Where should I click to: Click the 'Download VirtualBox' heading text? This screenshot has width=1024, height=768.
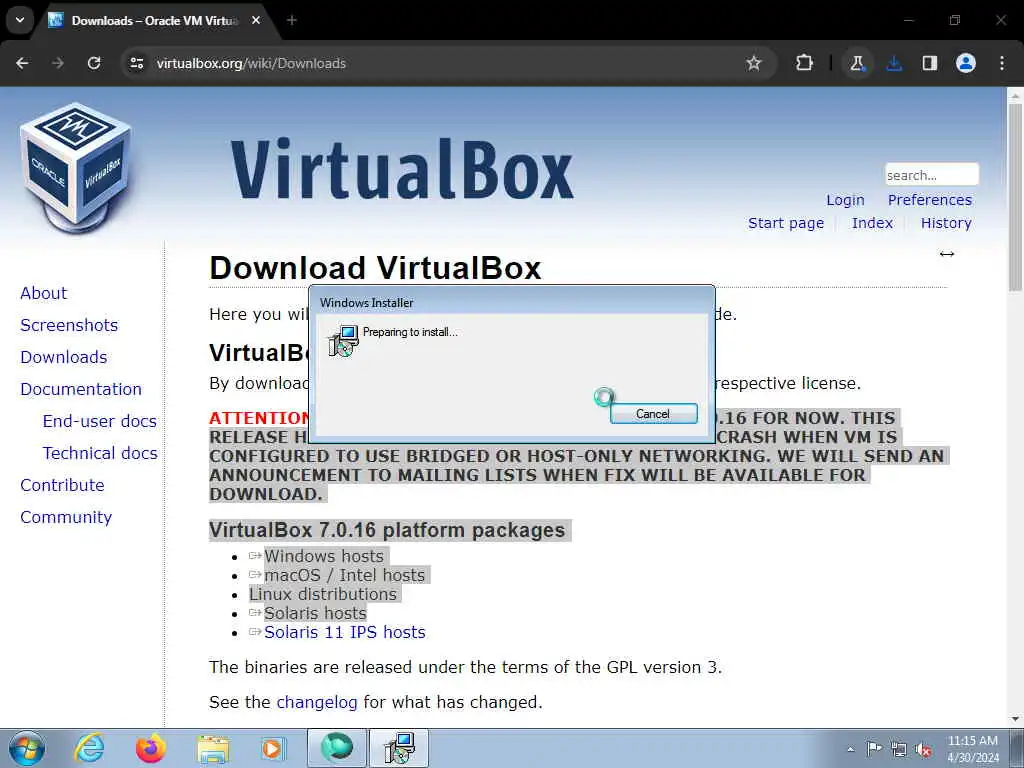(376, 268)
